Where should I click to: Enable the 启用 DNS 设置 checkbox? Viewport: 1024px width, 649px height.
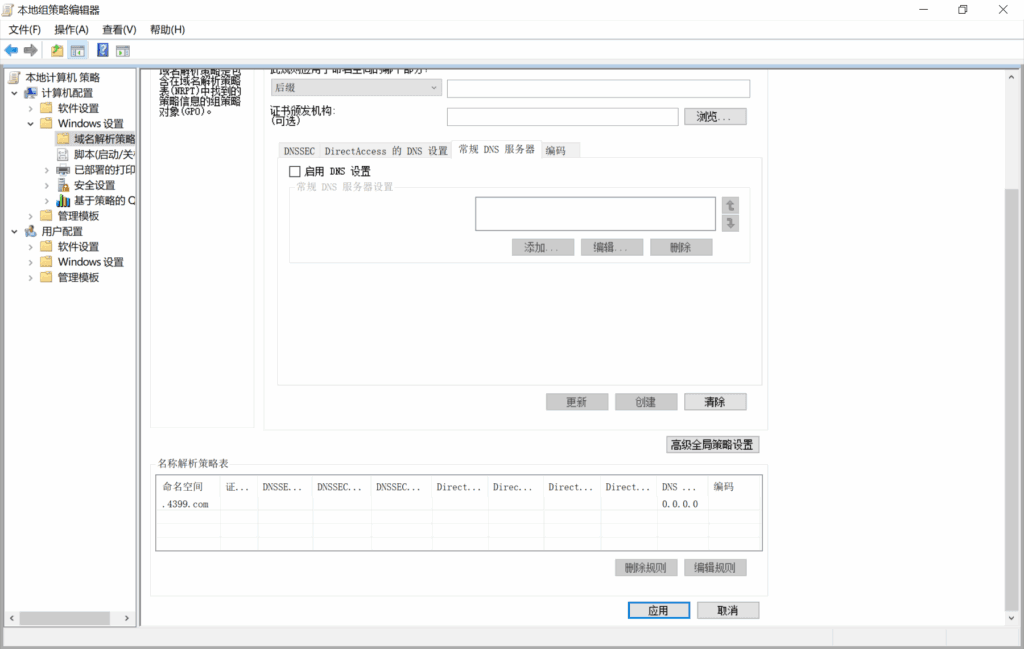295,172
